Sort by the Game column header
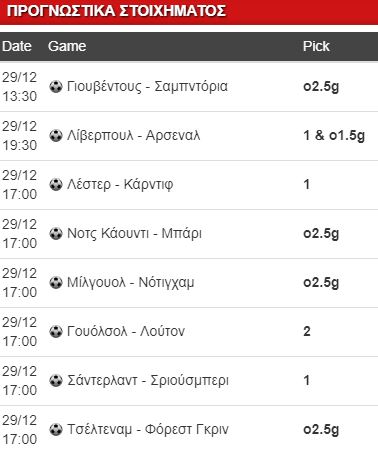 (x=67, y=46)
